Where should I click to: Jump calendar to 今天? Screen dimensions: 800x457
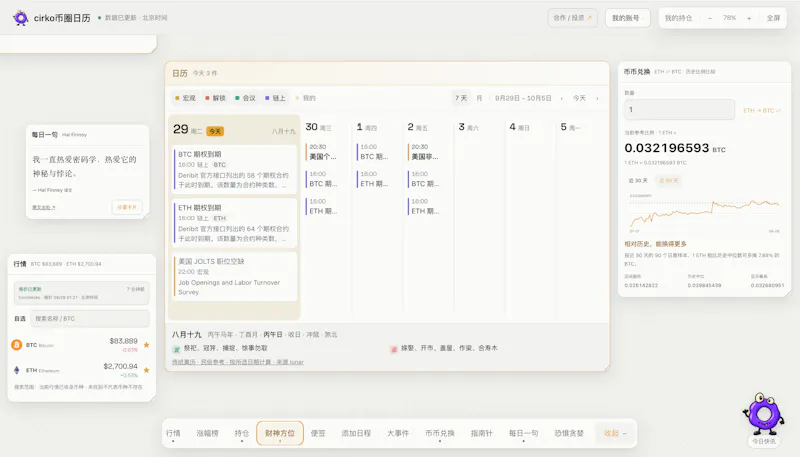pyautogui.click(x=579, y=98)
